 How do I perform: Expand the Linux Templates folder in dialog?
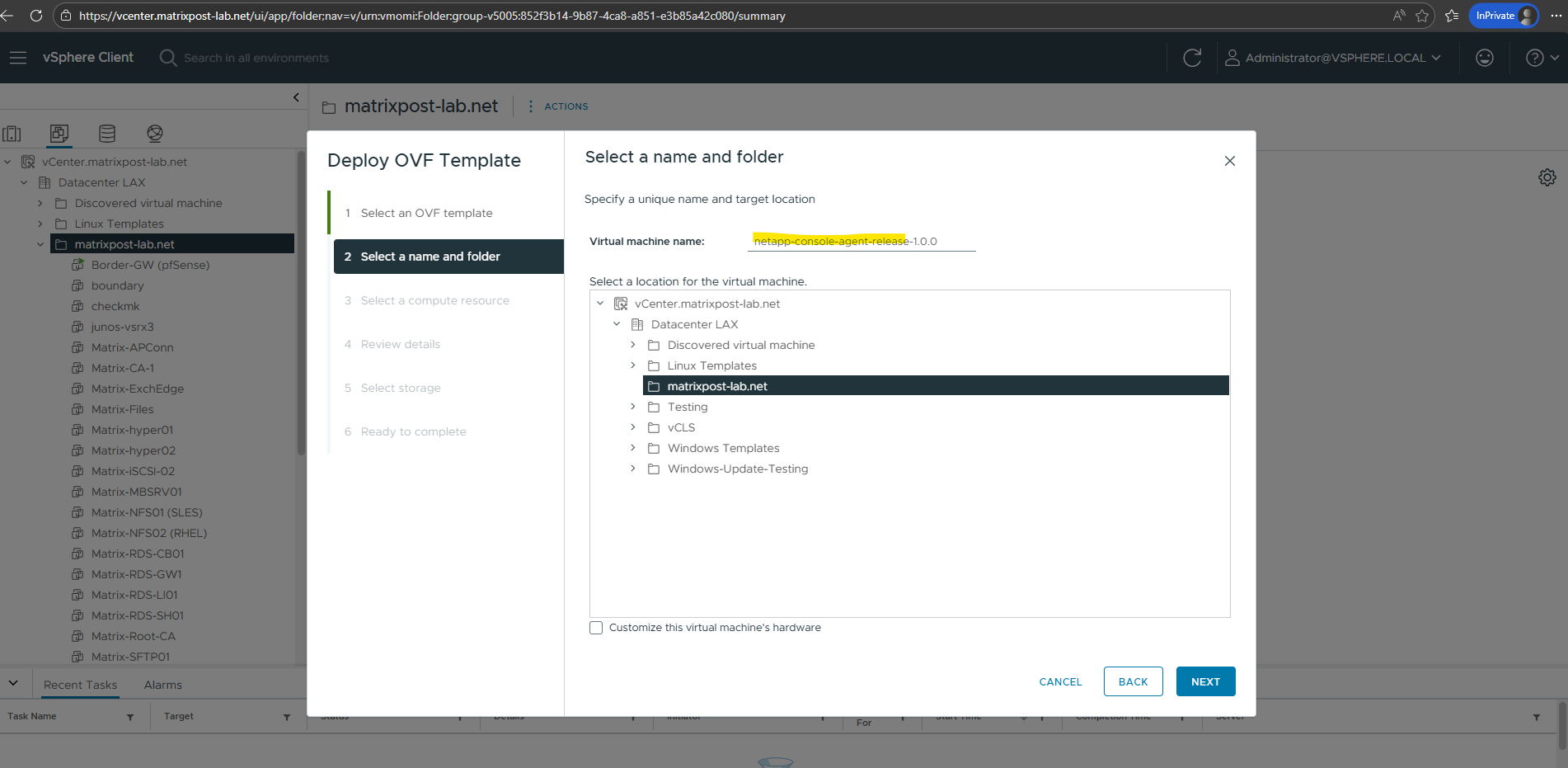point(633,365)
